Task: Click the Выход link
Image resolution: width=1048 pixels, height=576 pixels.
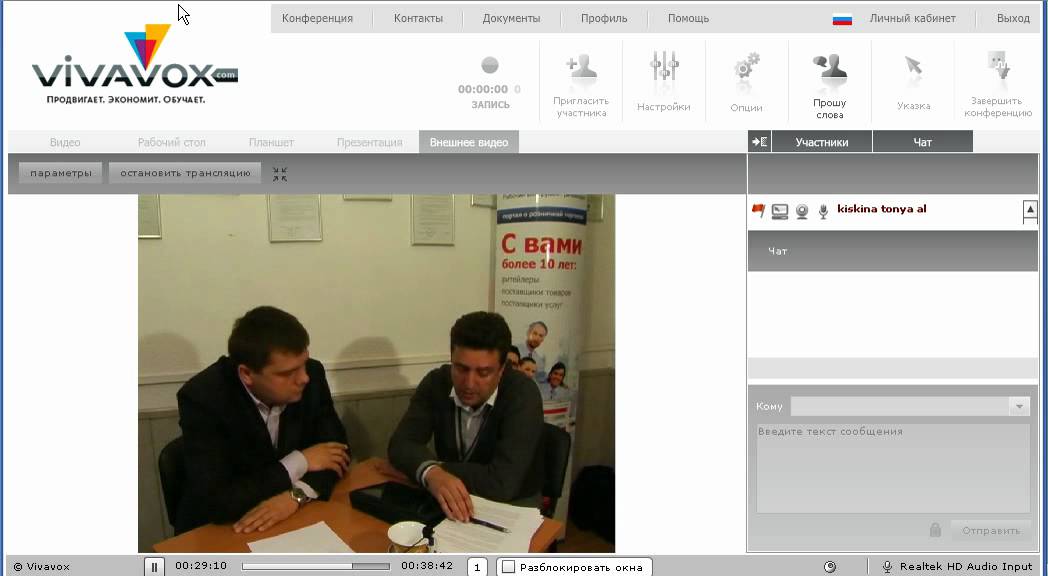Action: tap(1013, 19)
